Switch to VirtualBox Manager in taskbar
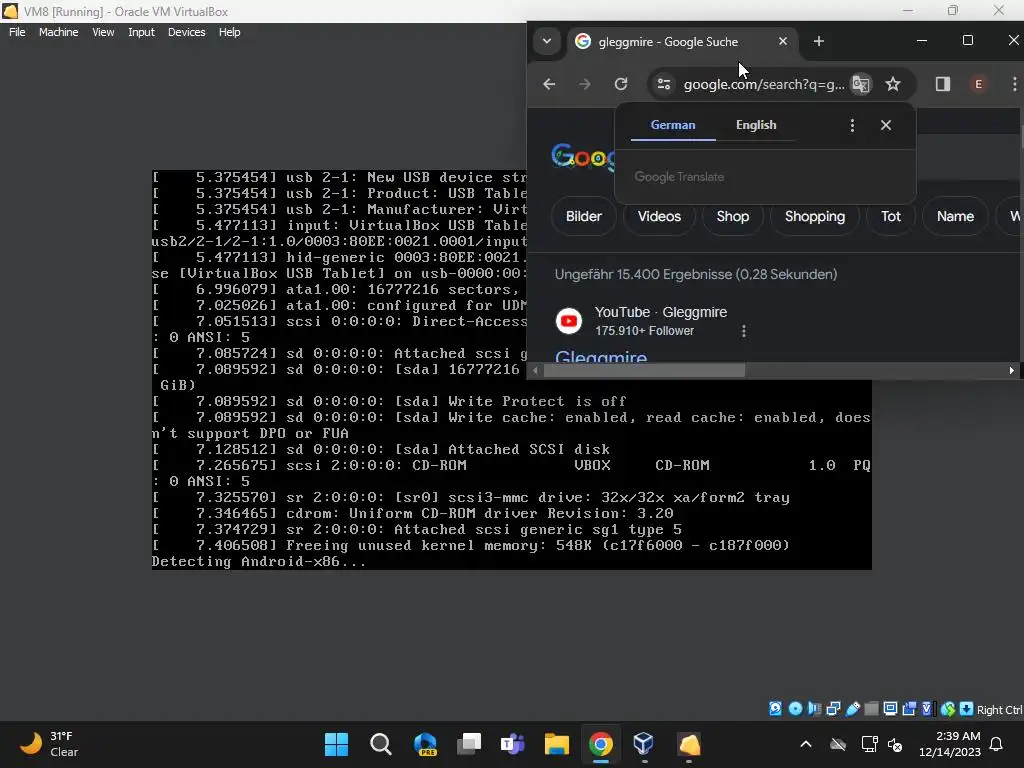This screenshot has width=1024, height=768. [644, 744]
